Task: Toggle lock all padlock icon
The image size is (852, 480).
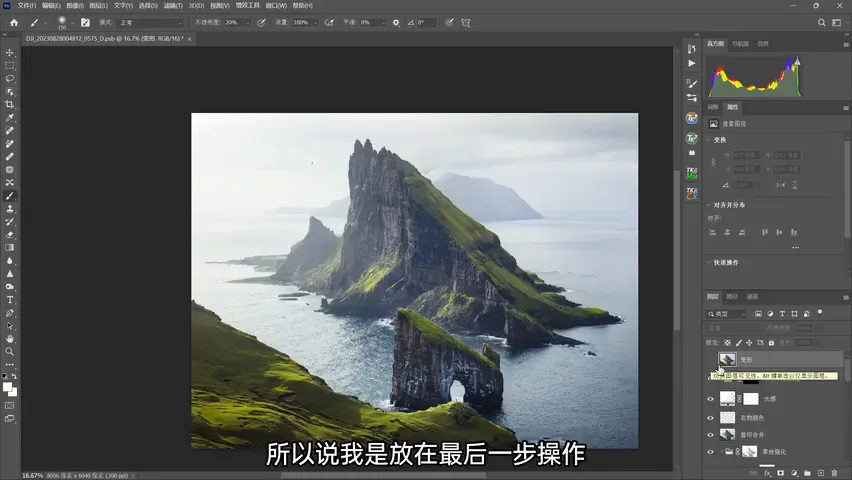Action: point(771,343)
